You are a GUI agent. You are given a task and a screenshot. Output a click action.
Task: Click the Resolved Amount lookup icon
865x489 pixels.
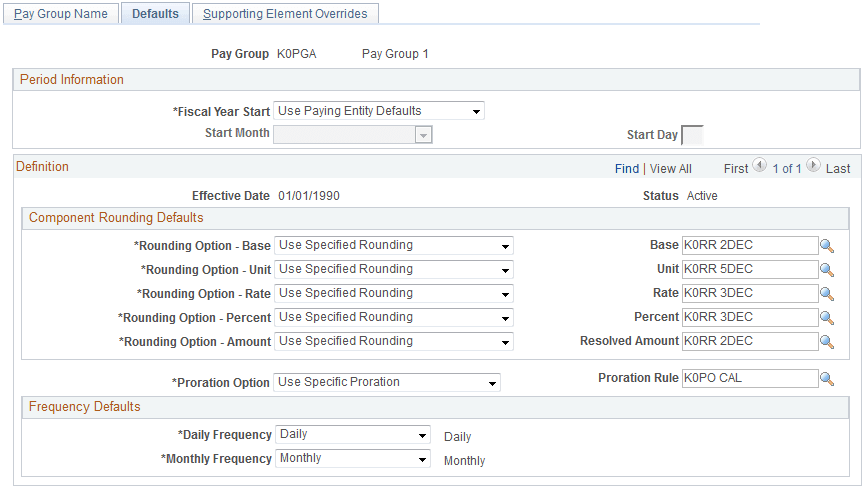827,342
